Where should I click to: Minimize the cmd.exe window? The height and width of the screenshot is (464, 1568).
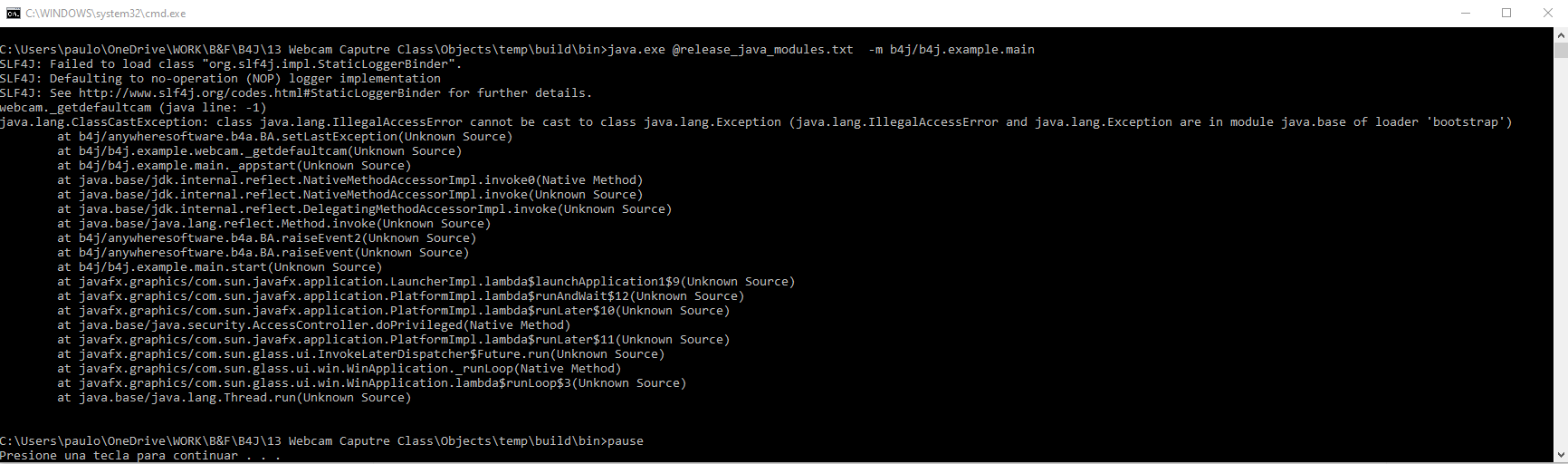1466,14
